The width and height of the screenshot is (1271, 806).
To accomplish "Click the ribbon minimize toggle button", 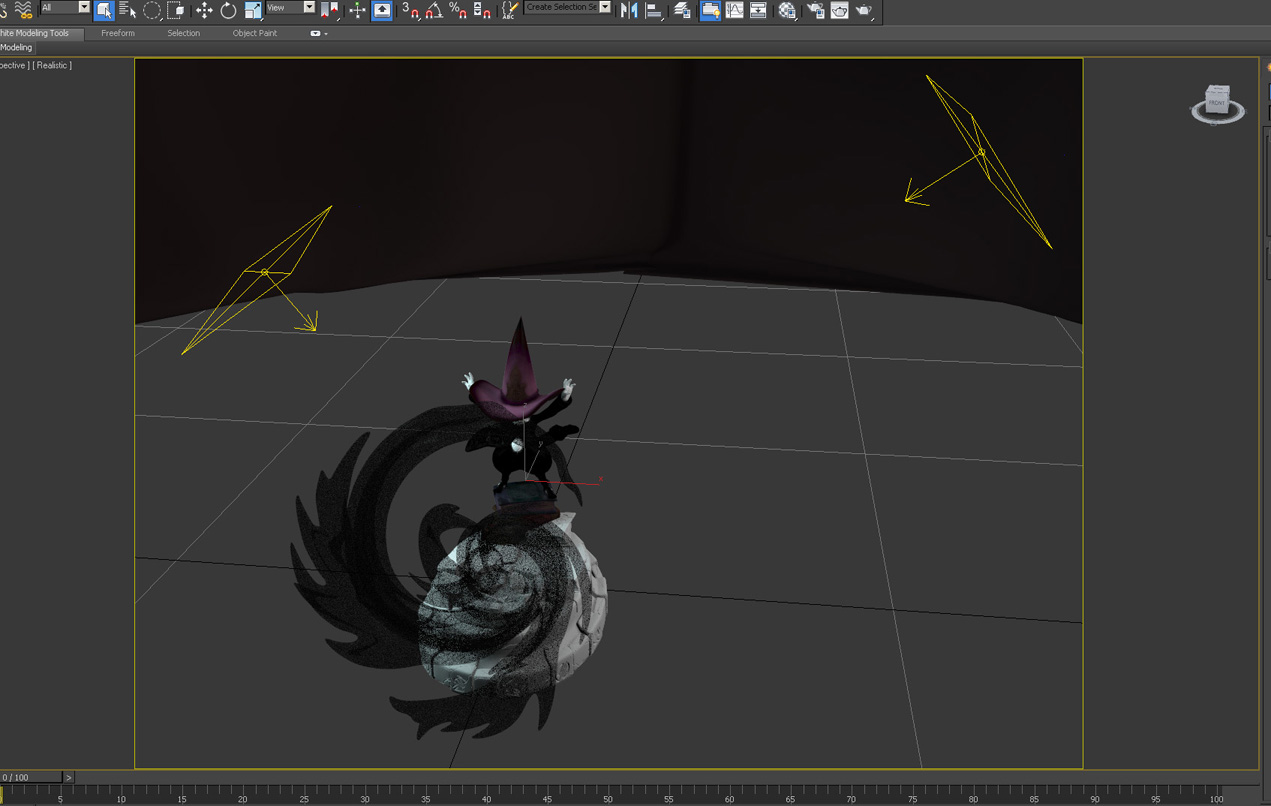I will [x=315, y=34].
